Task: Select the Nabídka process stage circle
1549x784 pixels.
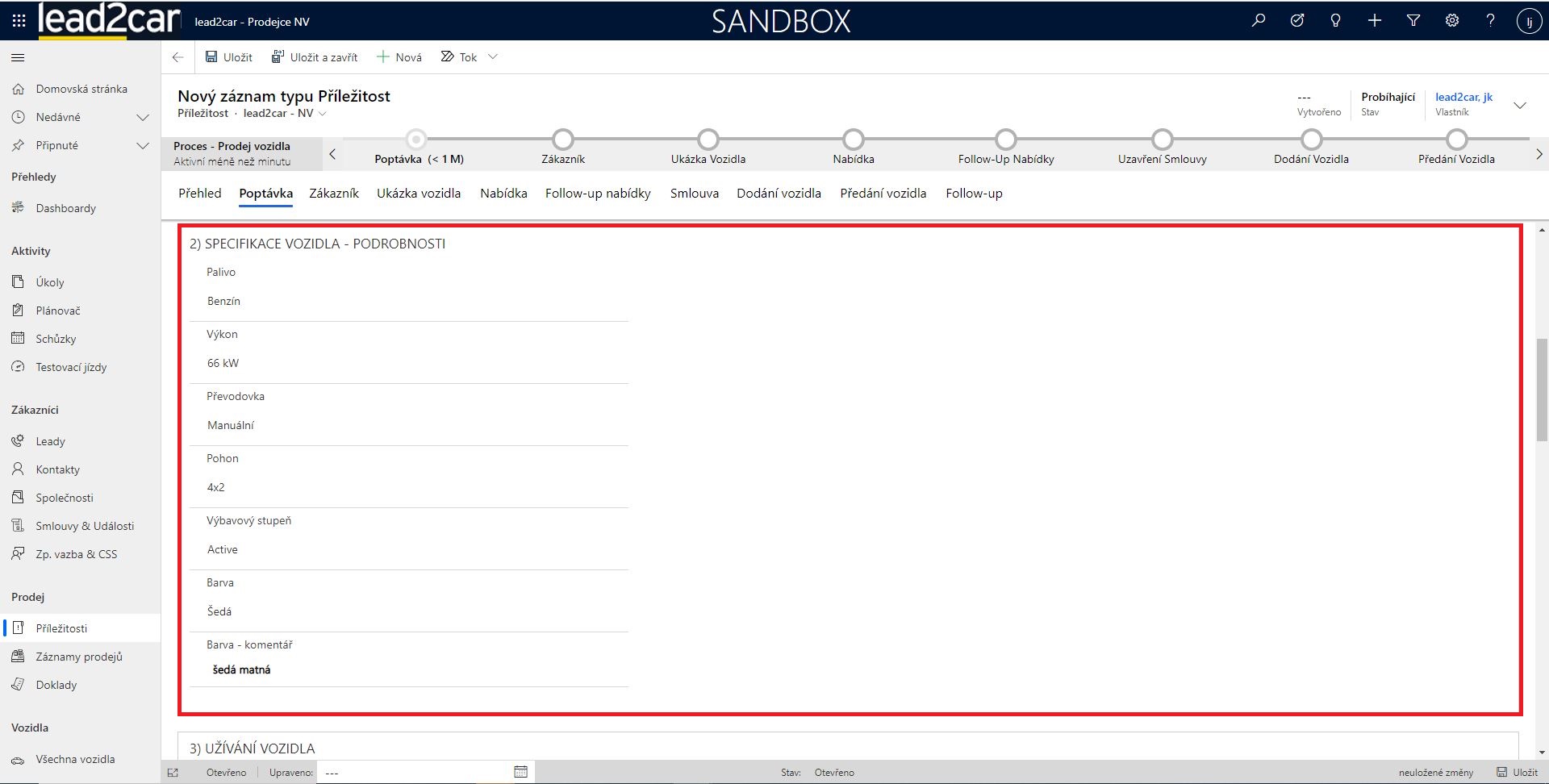Action: click(x=853, y=140)
